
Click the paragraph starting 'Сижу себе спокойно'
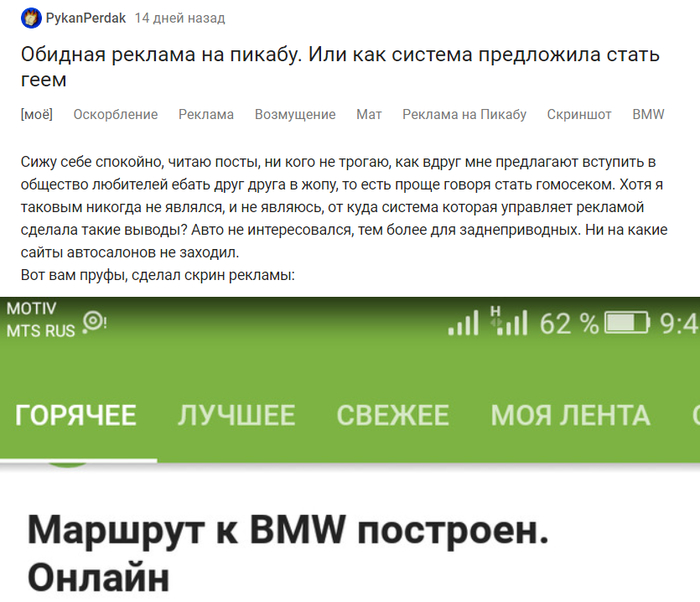(344, 207)
